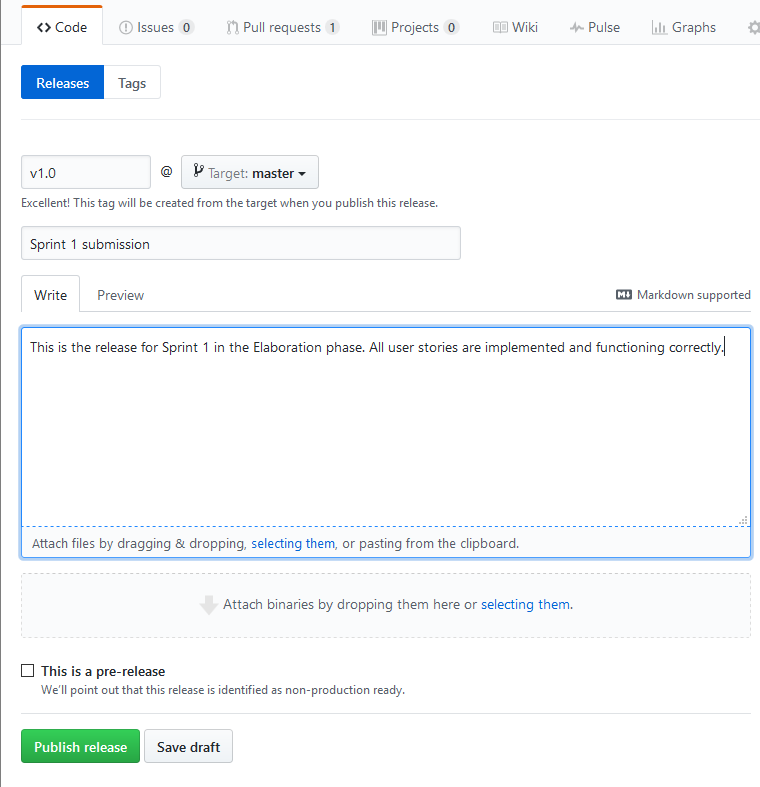760x787 pixels.
Task: Go to Pull requests tab
Action: coord(283,27)
